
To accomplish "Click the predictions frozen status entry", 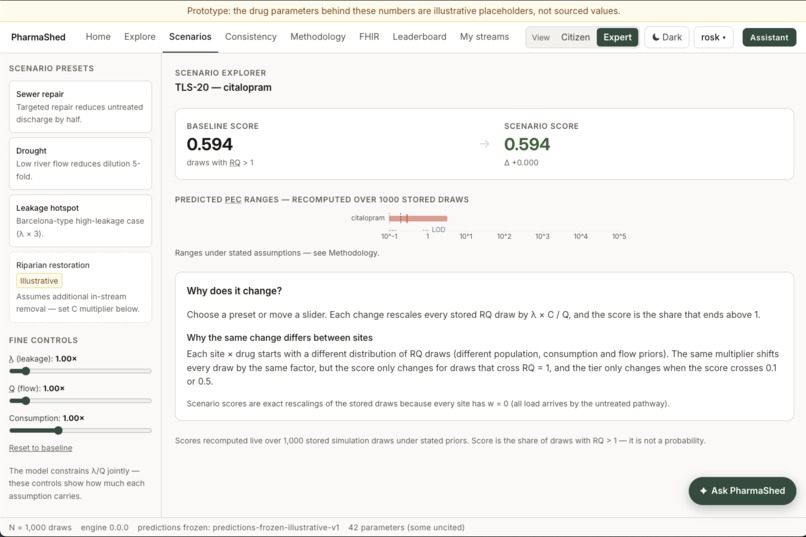I will coord(239,527).
